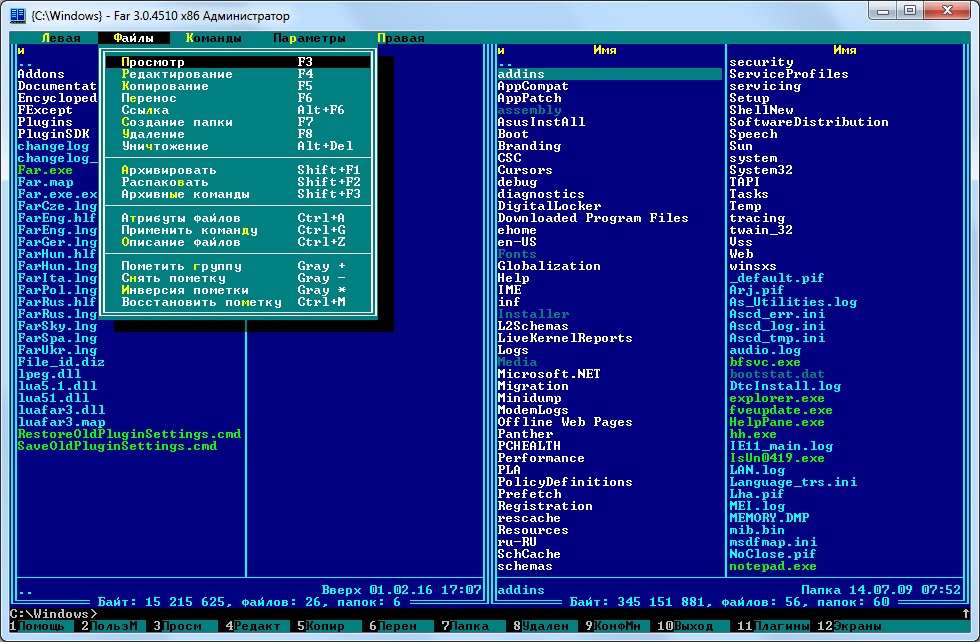980x642 pixels.
Task: Choose Удаление F8 menu entry
Action: [238, 134]
